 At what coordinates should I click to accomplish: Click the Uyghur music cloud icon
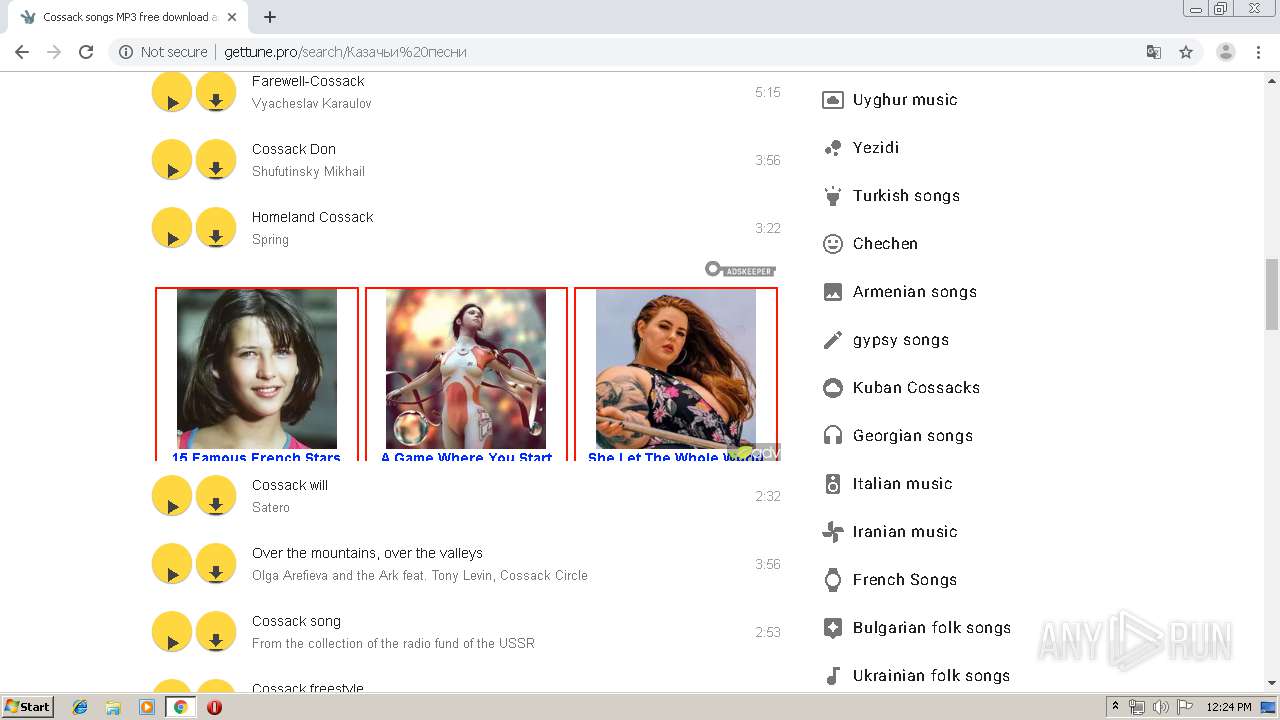tap(833, 100)
